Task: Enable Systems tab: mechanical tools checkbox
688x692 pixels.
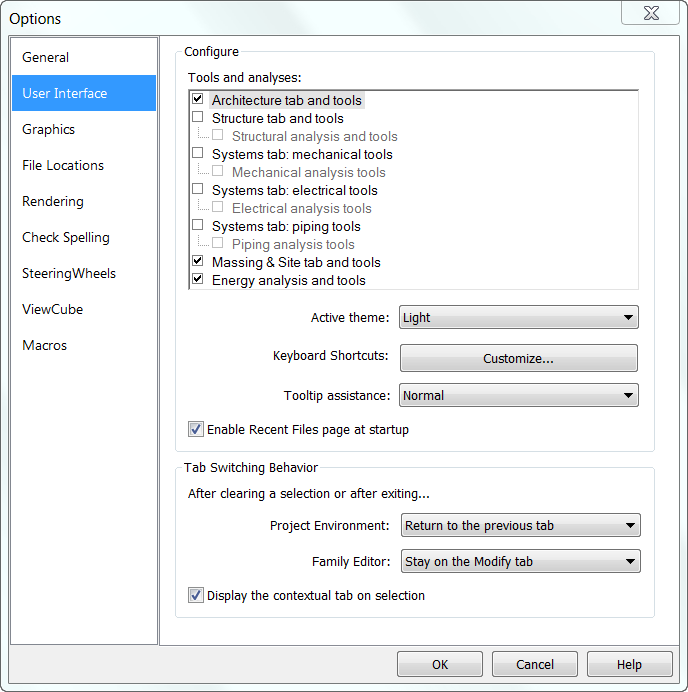Action: click(197, 153)
